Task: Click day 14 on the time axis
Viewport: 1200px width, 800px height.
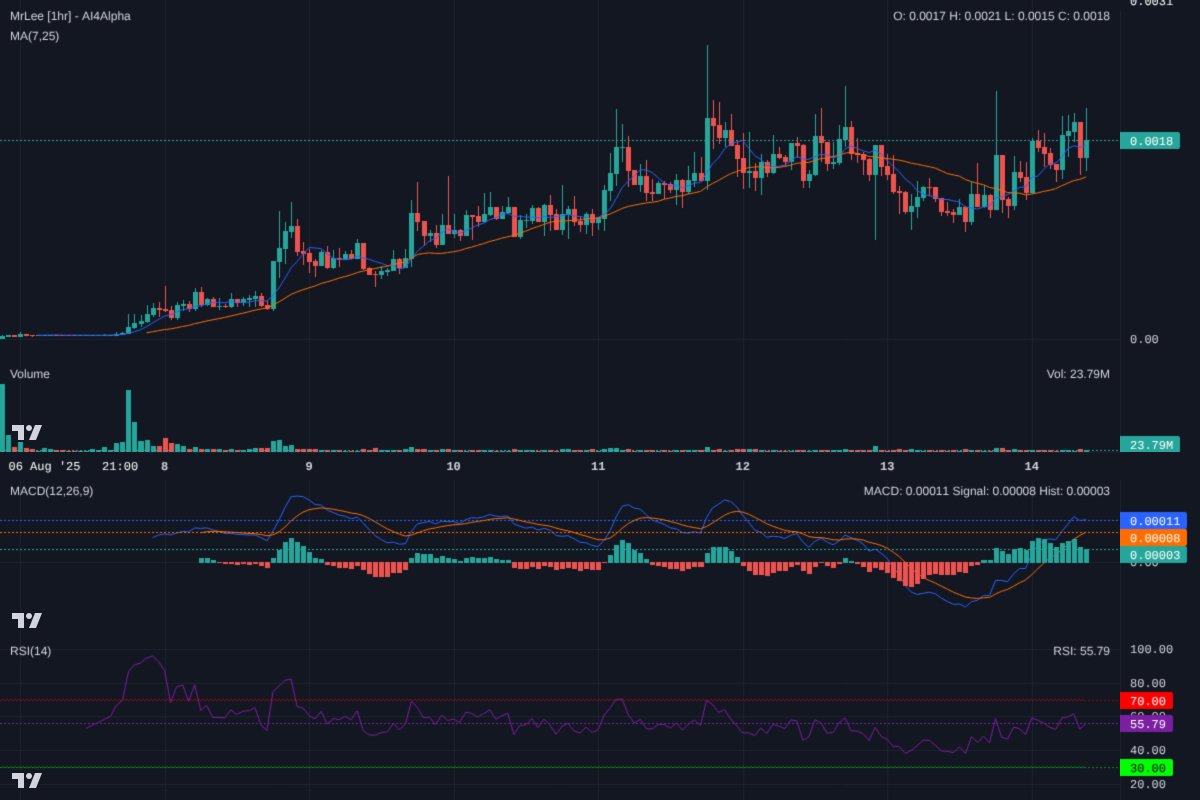Action: point(1032,466)
